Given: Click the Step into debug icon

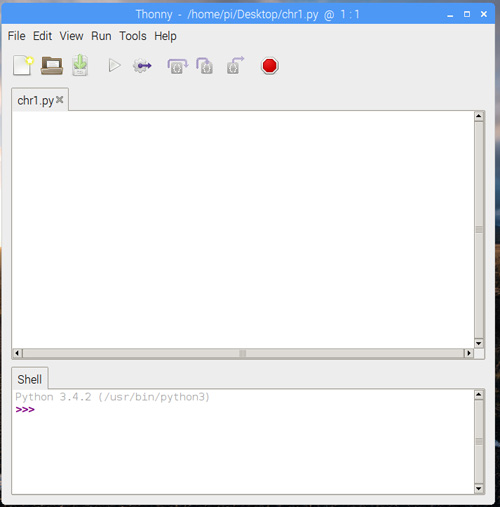Looking at the screenshot, I should point(205,66).
